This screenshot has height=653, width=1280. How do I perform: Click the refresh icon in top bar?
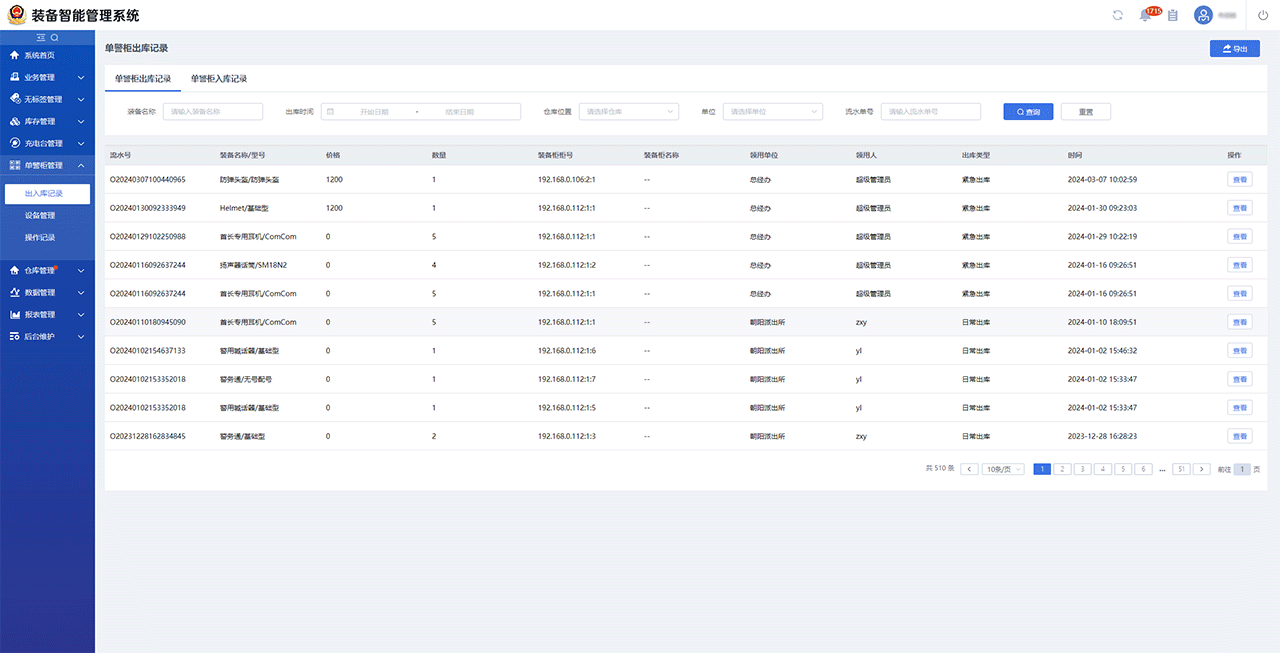(x=1118, y=15)
